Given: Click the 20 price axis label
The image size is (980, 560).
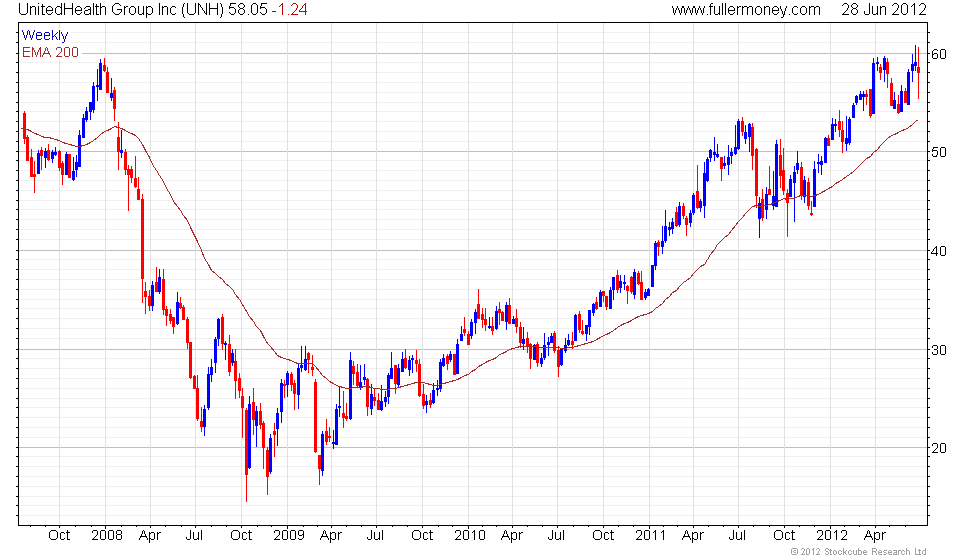Looking at the screenshot, I should coord(939,448).
